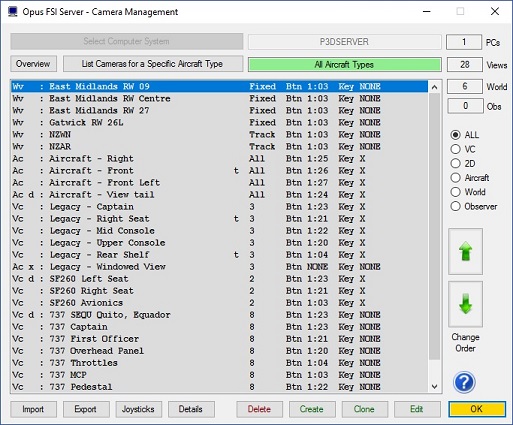Select the Aircraft - Front row
This screenshot has height=425, width=513.
point(220,171)
